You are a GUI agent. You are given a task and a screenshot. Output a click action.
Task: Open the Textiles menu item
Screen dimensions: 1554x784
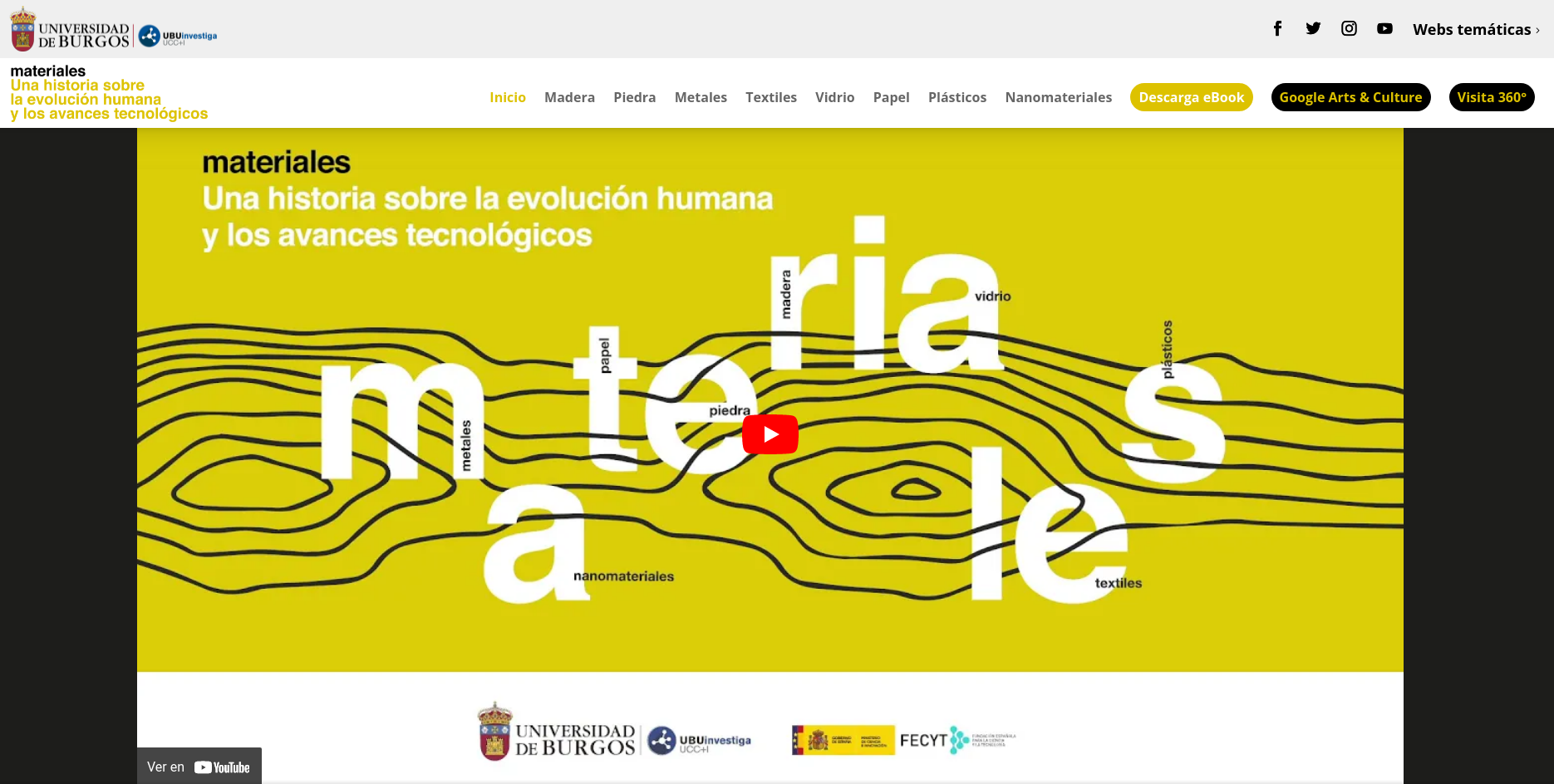pyautogui.click(x=770, y=97)
